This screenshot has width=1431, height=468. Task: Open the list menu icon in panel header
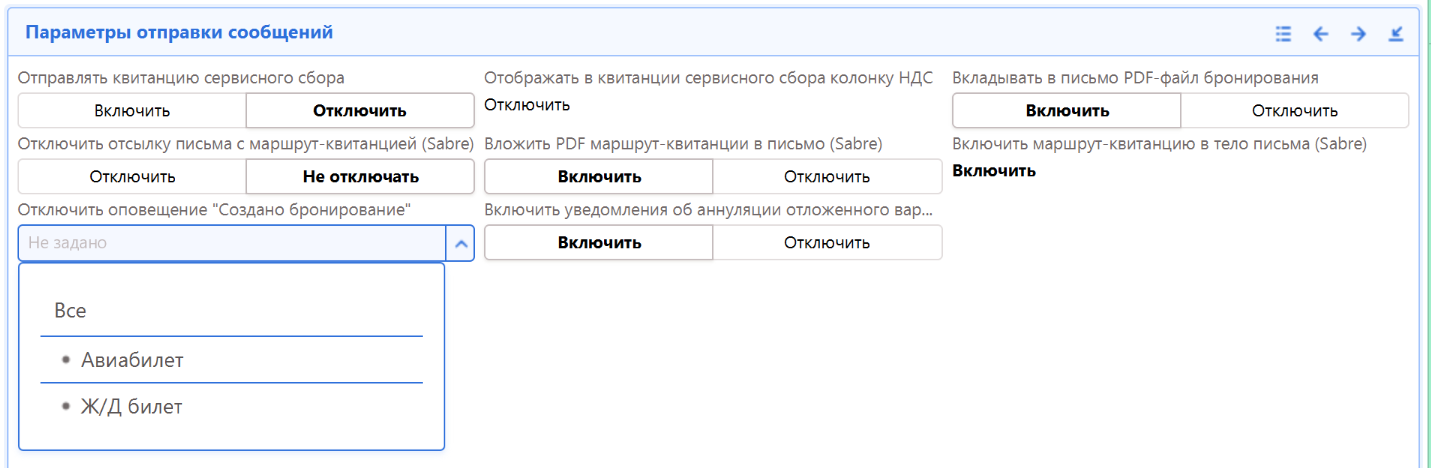[1284, 34]
